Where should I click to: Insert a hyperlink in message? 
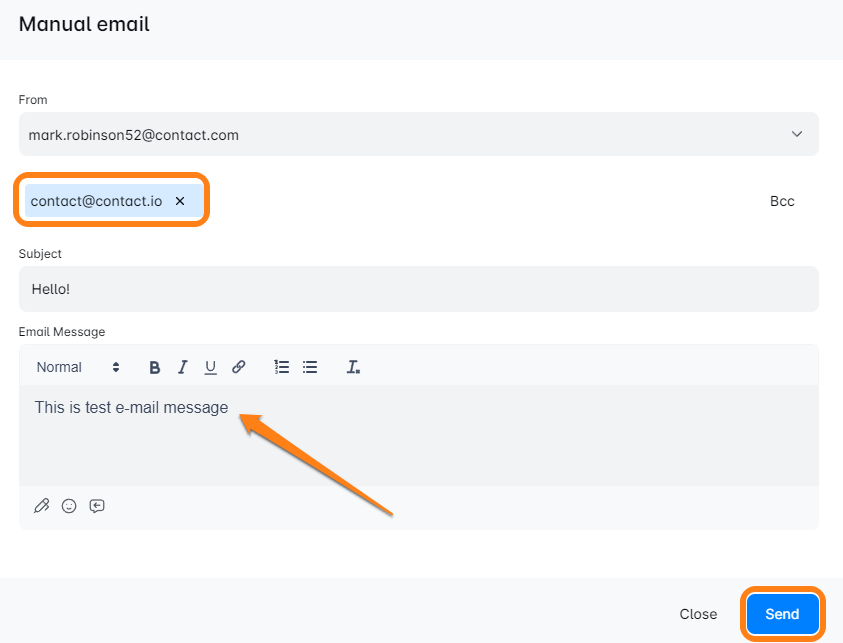coord(239,367)
